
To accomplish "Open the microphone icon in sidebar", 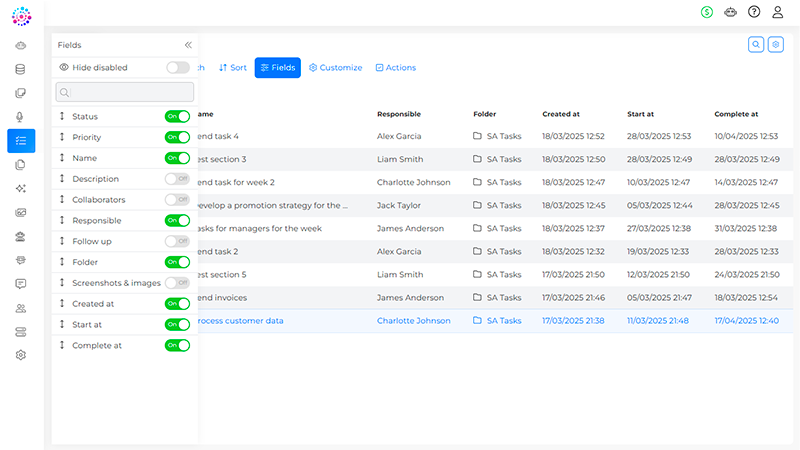I will 20,117.
